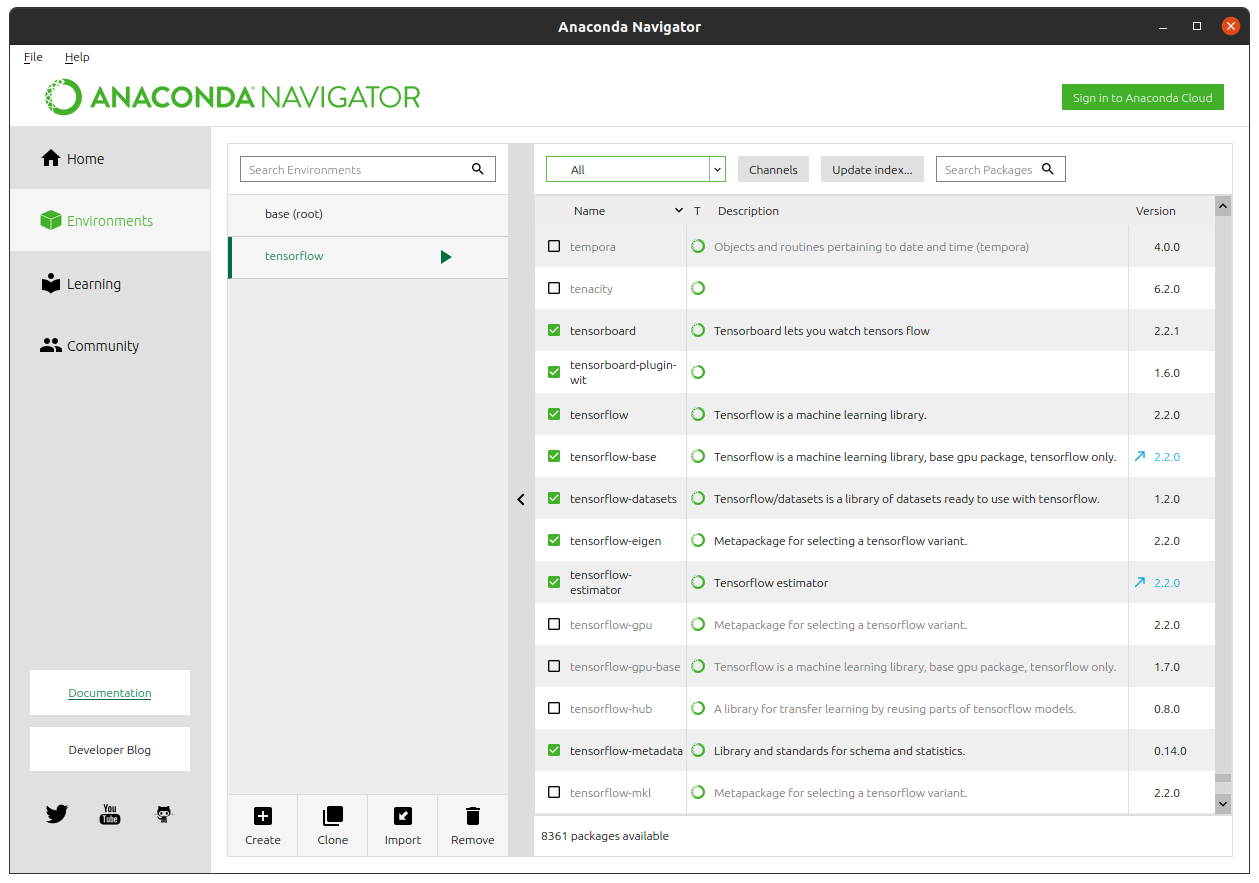The width and height of the screenshot is (1259, 883).
Task: Check the tensorflow-hub package checkbox
Action: coord(554,708)
